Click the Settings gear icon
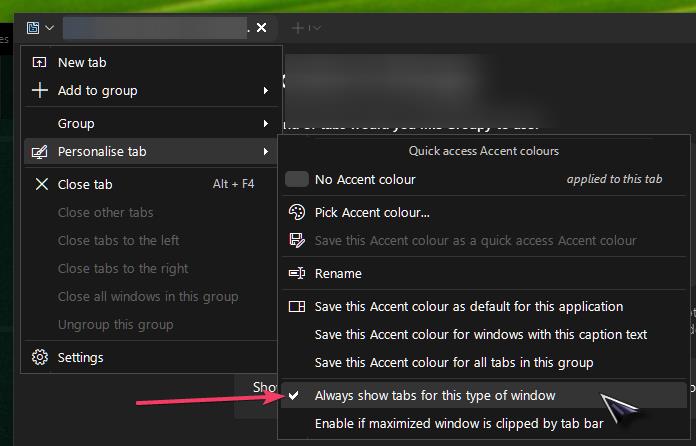Screen dimensions: 696x446 [x=40, y=357]
